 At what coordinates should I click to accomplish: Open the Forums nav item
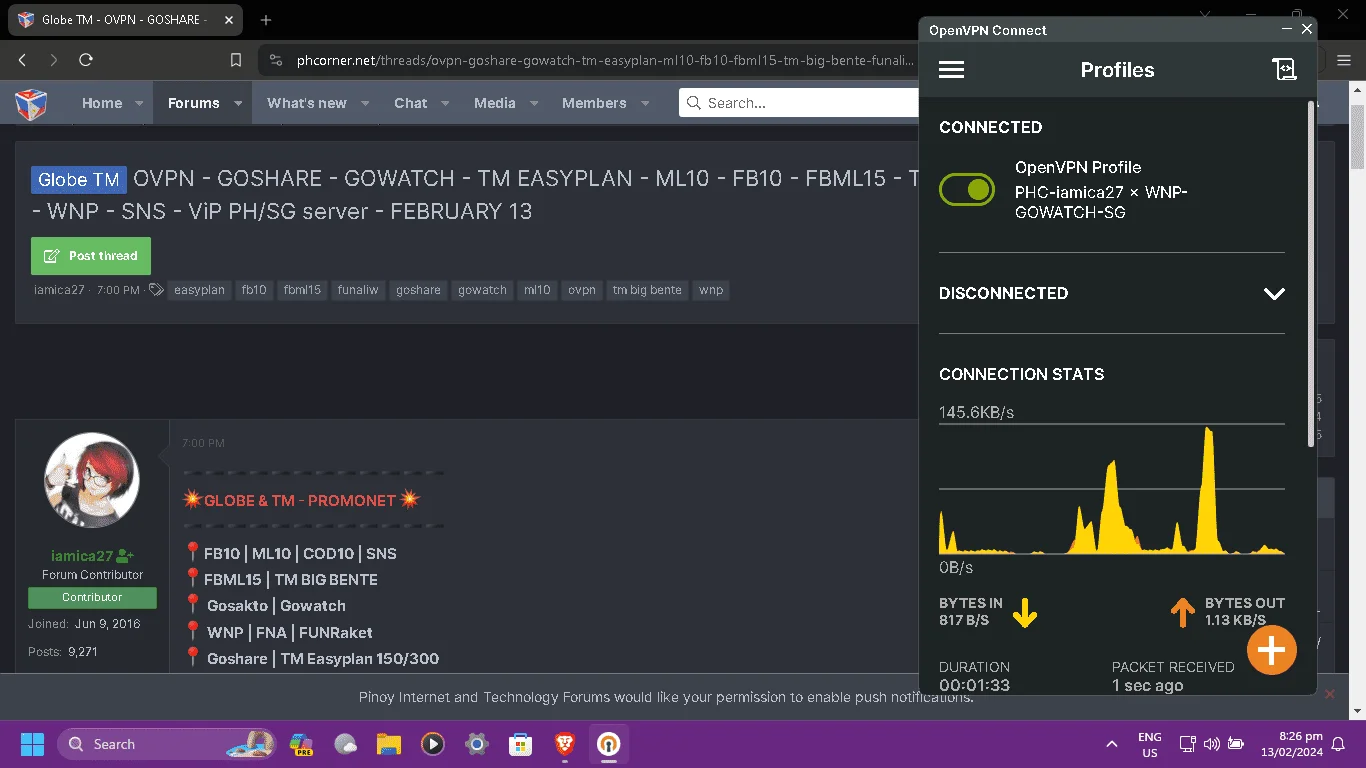[193, 103]
